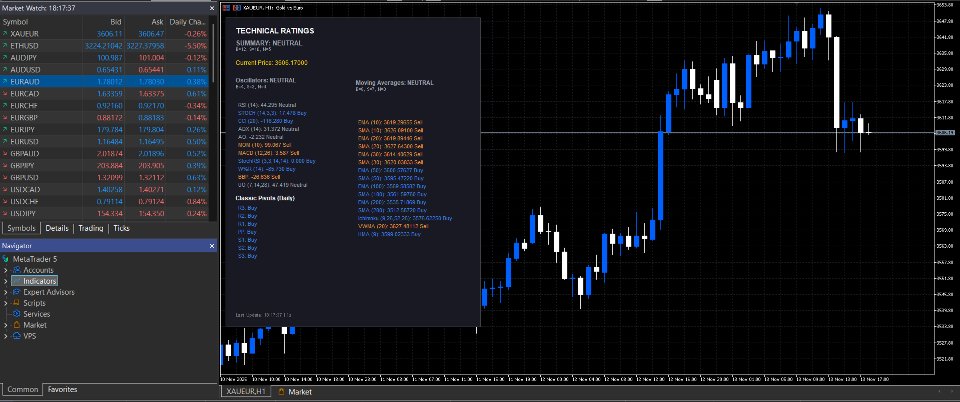The height and width of the screenshot is (402, 960).
Task: Click the lock icon on the Market tab
Action: [x=282, y=392]
